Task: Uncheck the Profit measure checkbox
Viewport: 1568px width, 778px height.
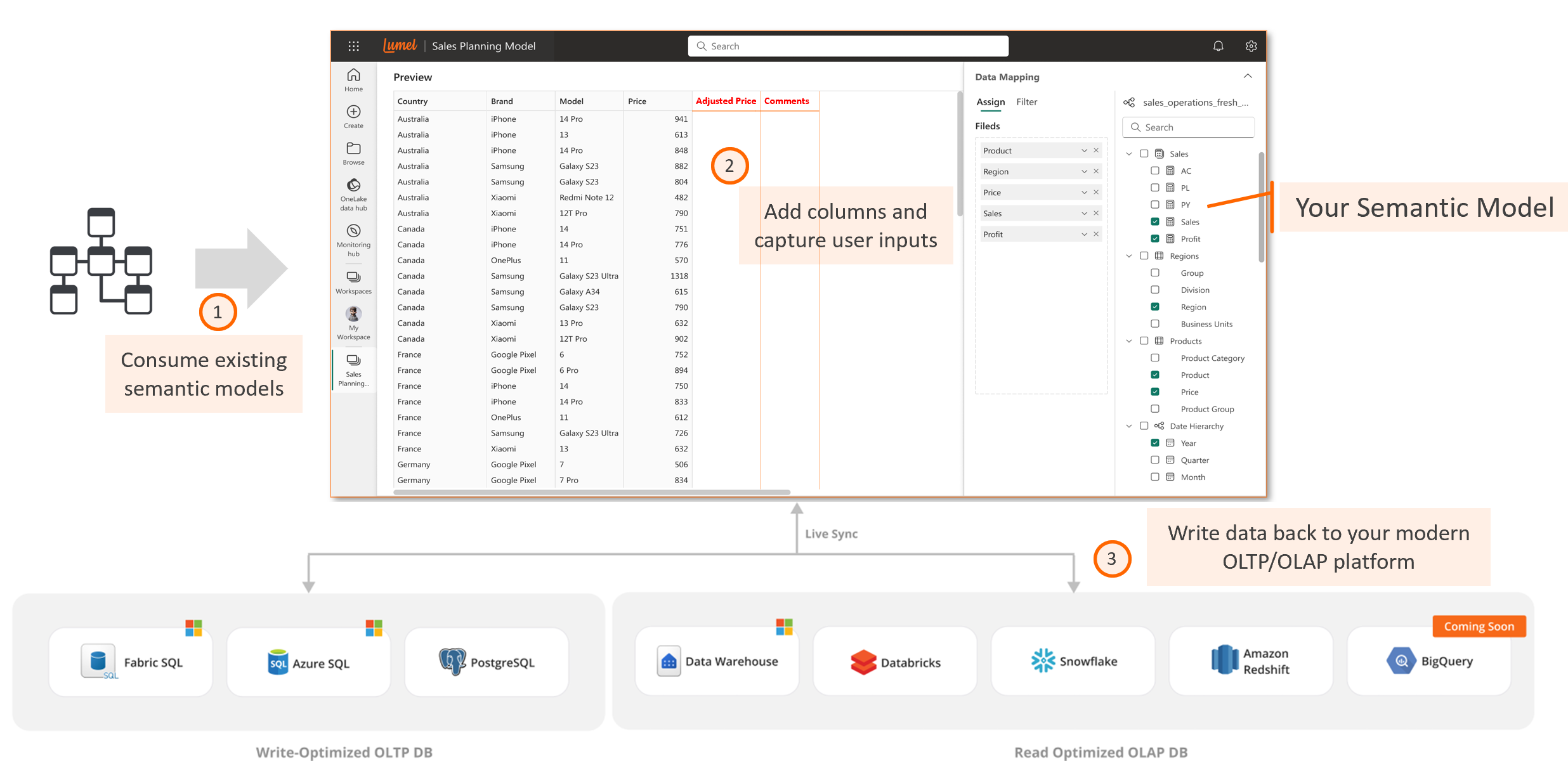Action: coord(1155,239)
